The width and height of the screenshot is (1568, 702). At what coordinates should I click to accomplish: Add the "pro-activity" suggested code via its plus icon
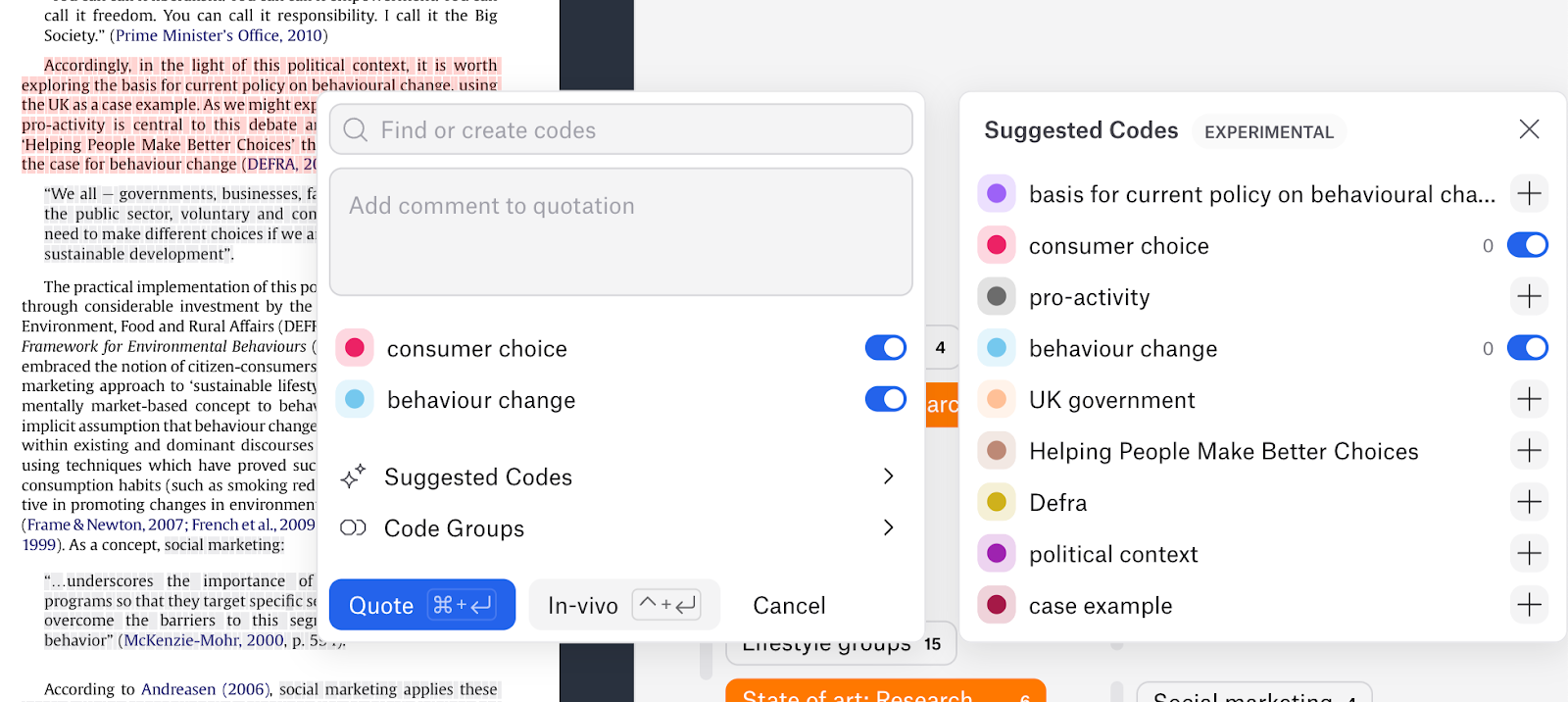pos(1527,296)
